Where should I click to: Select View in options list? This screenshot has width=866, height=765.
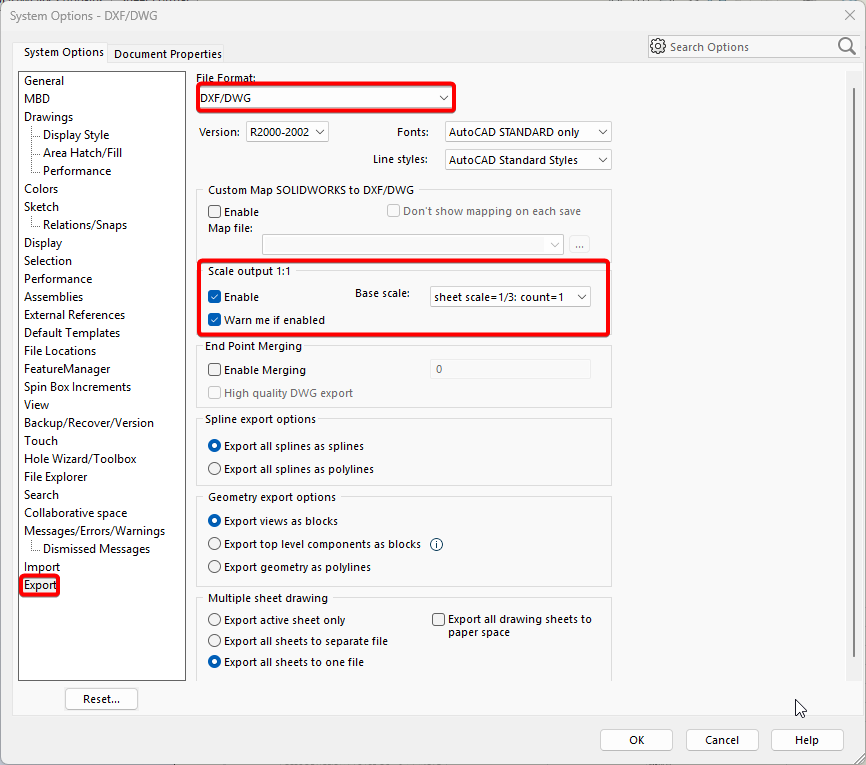point(36,405)
